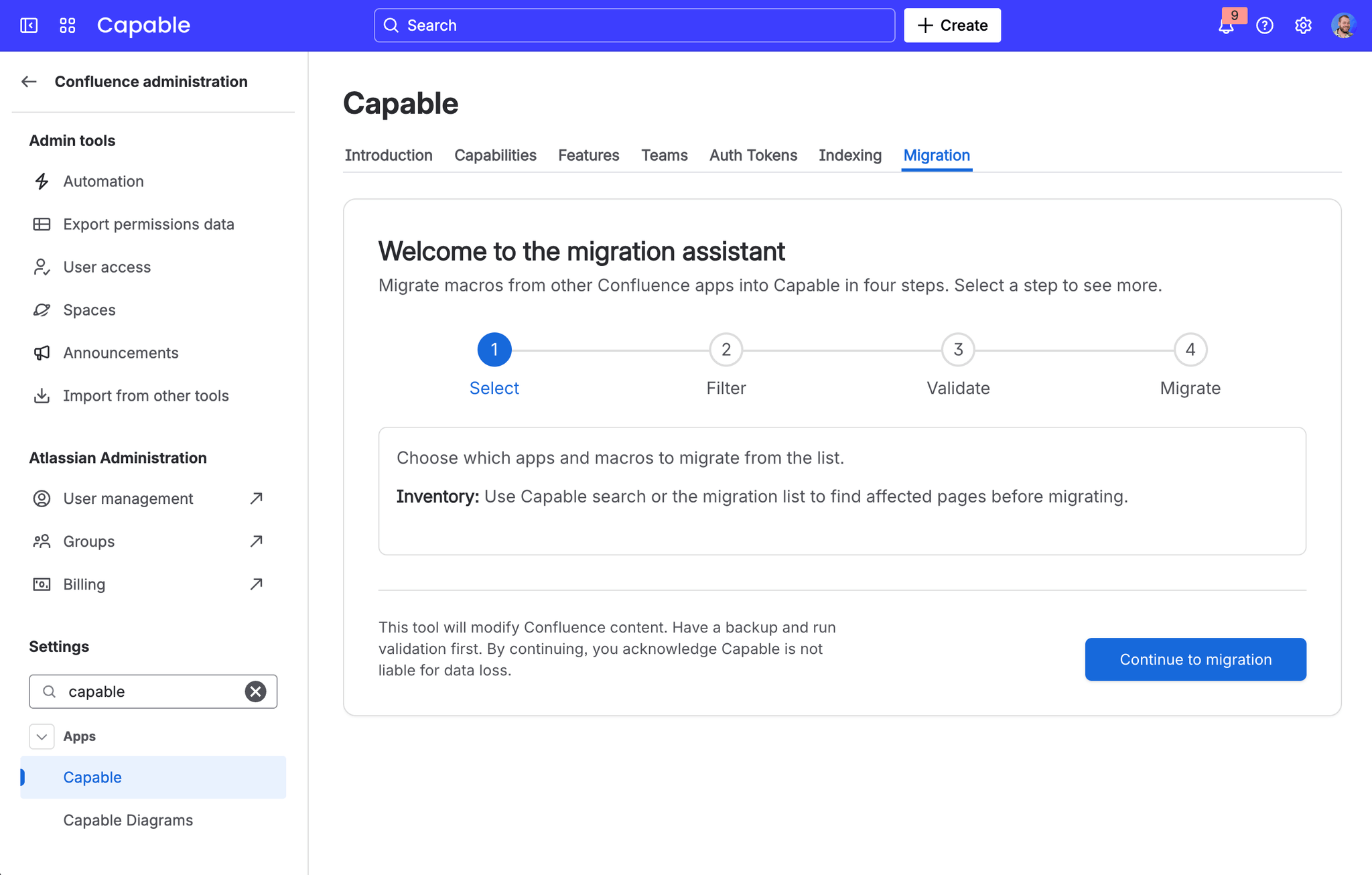Open the help question mark icon

[x=1264, y=25]
